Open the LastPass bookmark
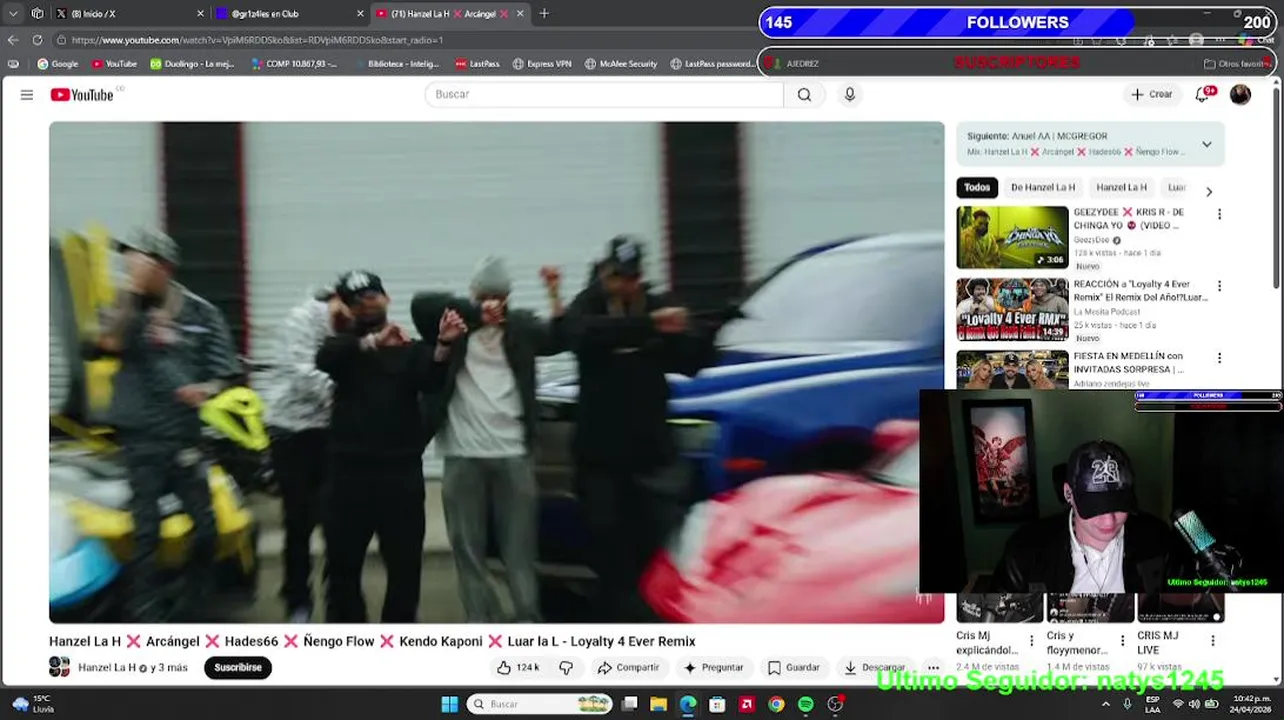 tap(477, 64)
